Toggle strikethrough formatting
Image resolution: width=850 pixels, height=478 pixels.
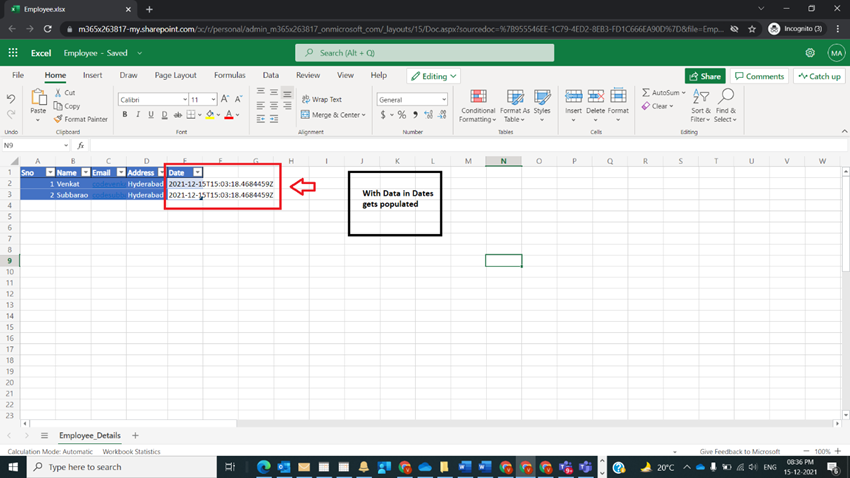coord(177,114)
